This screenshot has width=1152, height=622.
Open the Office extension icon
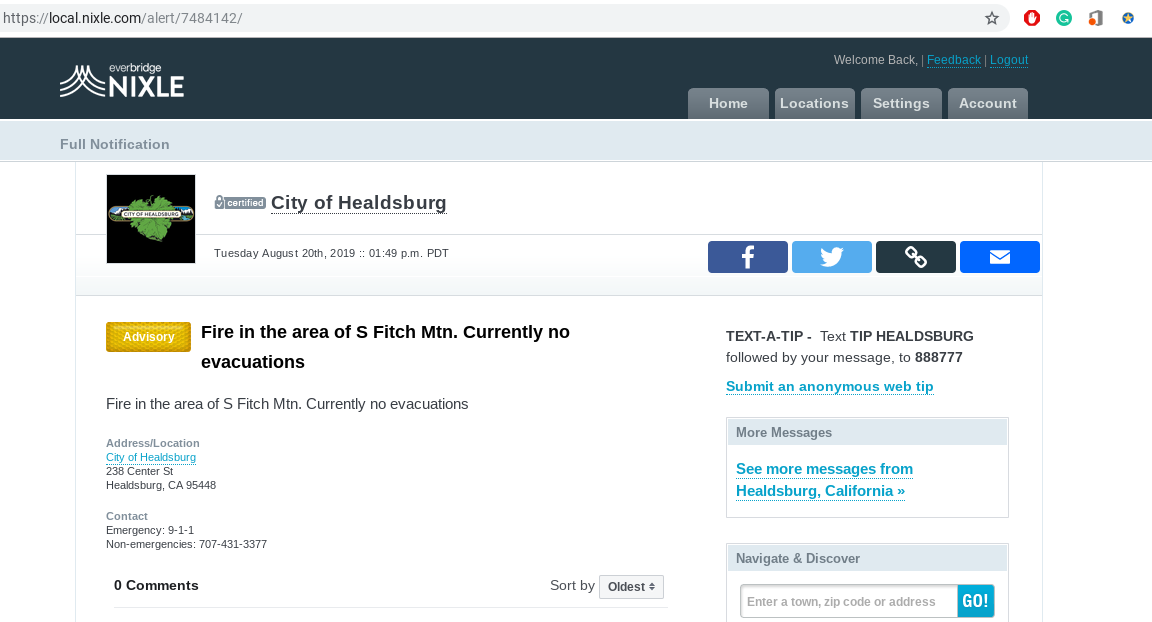[1096, 18]
